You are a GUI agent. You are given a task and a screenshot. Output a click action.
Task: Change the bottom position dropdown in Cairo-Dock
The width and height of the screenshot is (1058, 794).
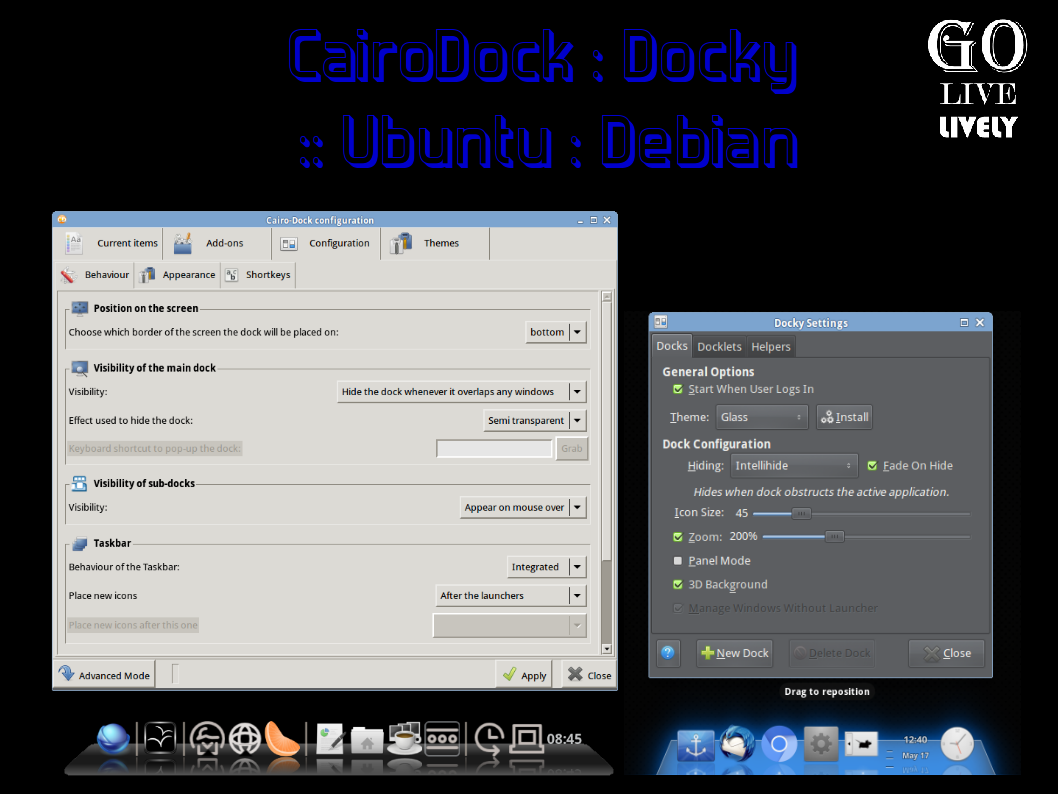(x=556, y=331)
